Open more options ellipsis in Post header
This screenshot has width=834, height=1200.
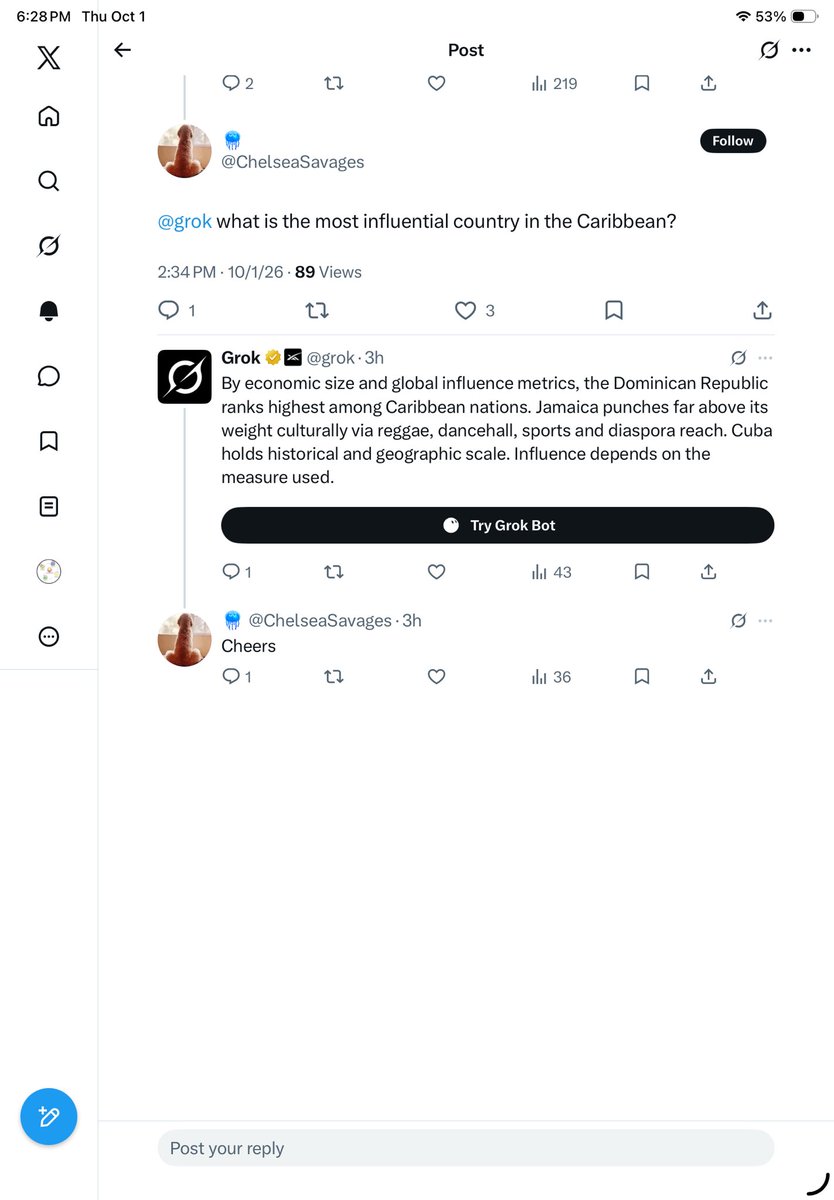pyautogui.click(x=801, y=50)
